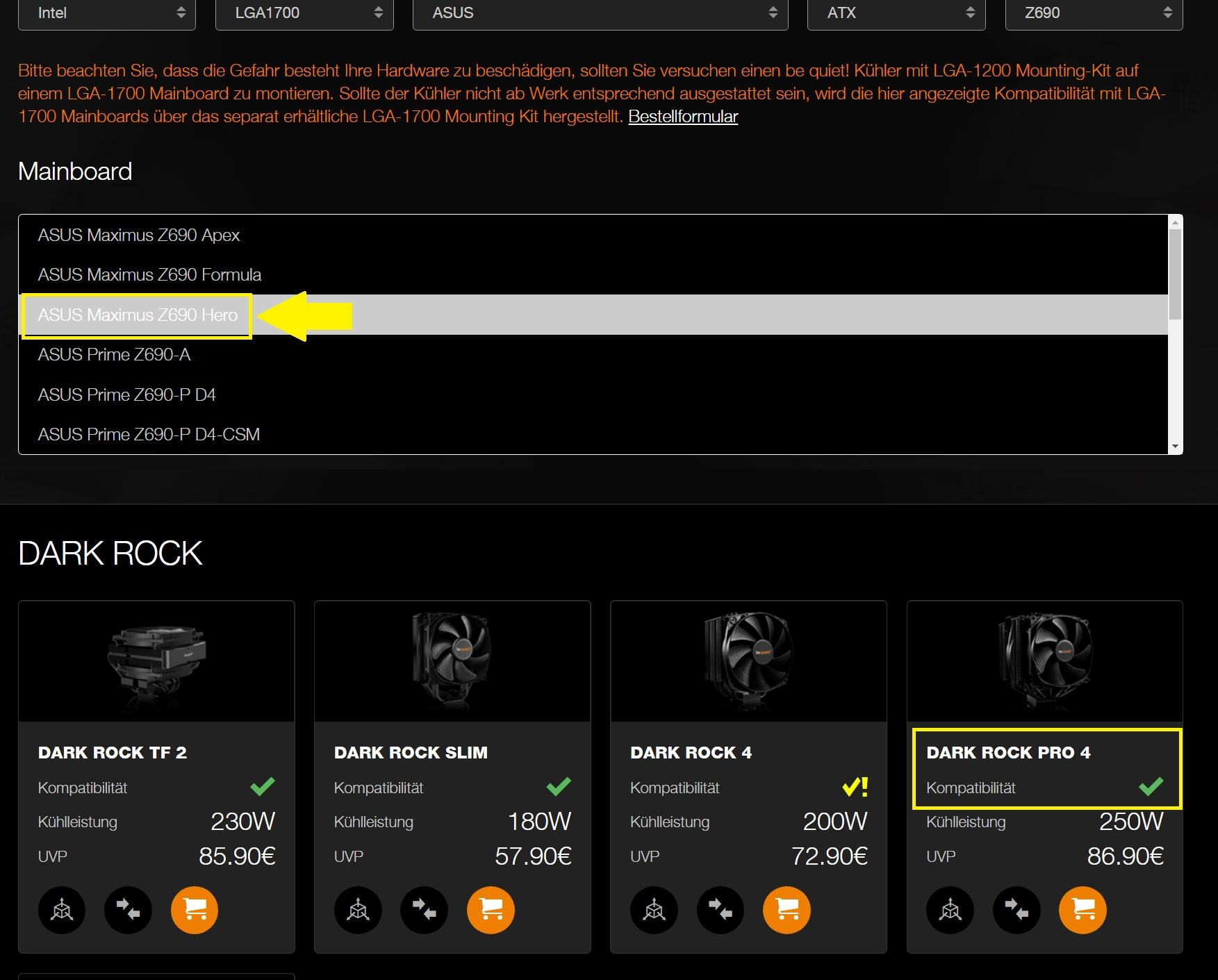The image size is (1218, 980).
Task: Click the 250W cooling capacity value
Action: (1131, 822)
